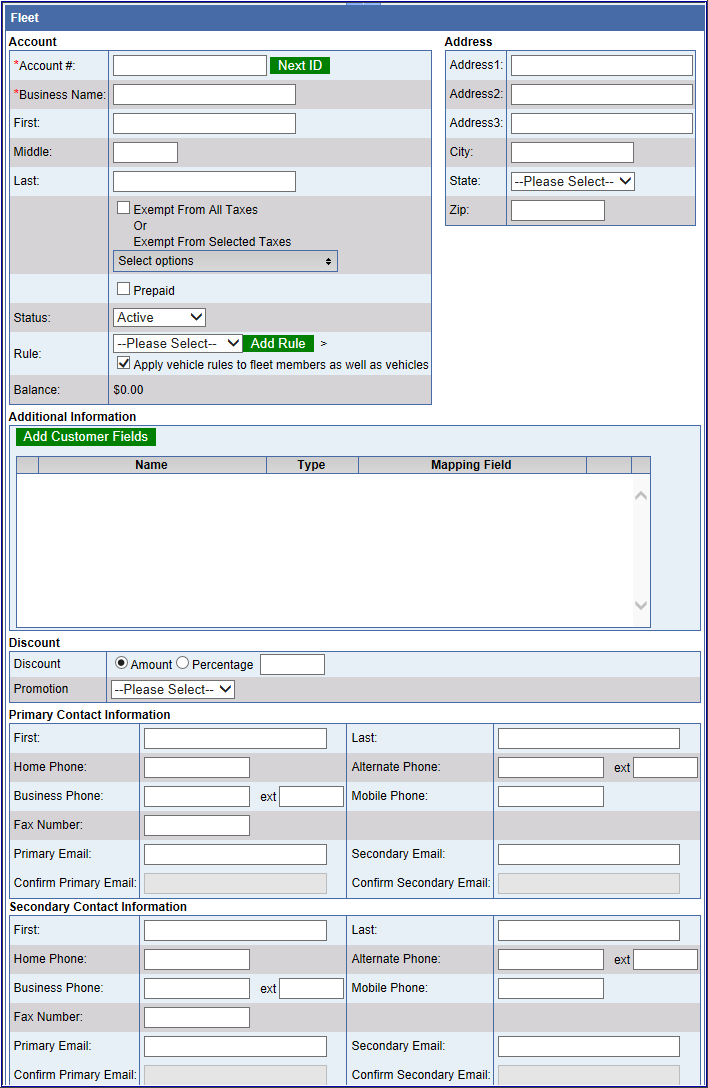Expand the Exempt From Selected Taxes options

(225, 261)
